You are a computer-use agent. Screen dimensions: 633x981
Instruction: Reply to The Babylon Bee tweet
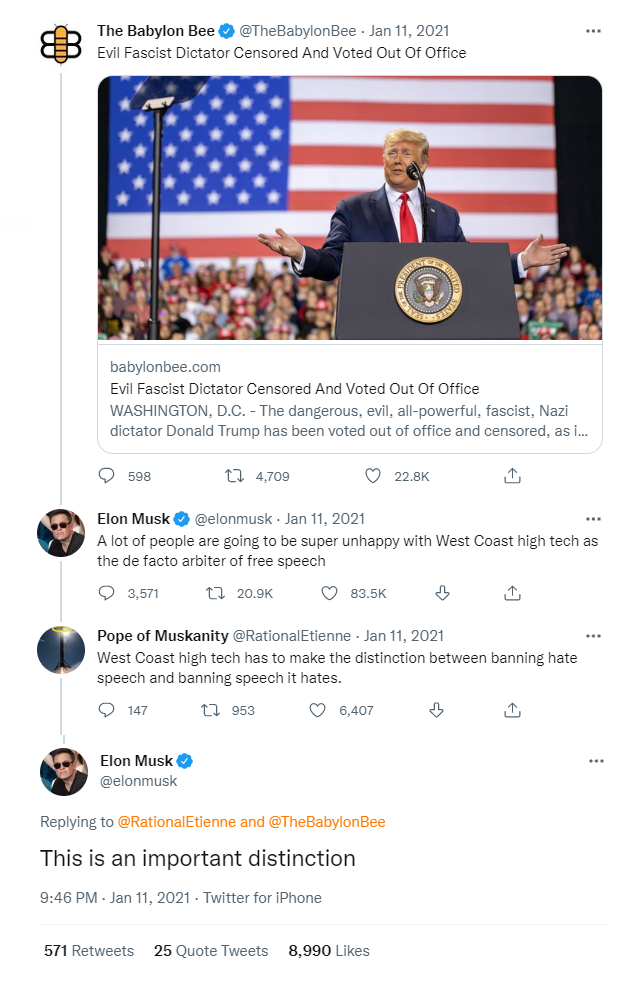coord(108,476)
